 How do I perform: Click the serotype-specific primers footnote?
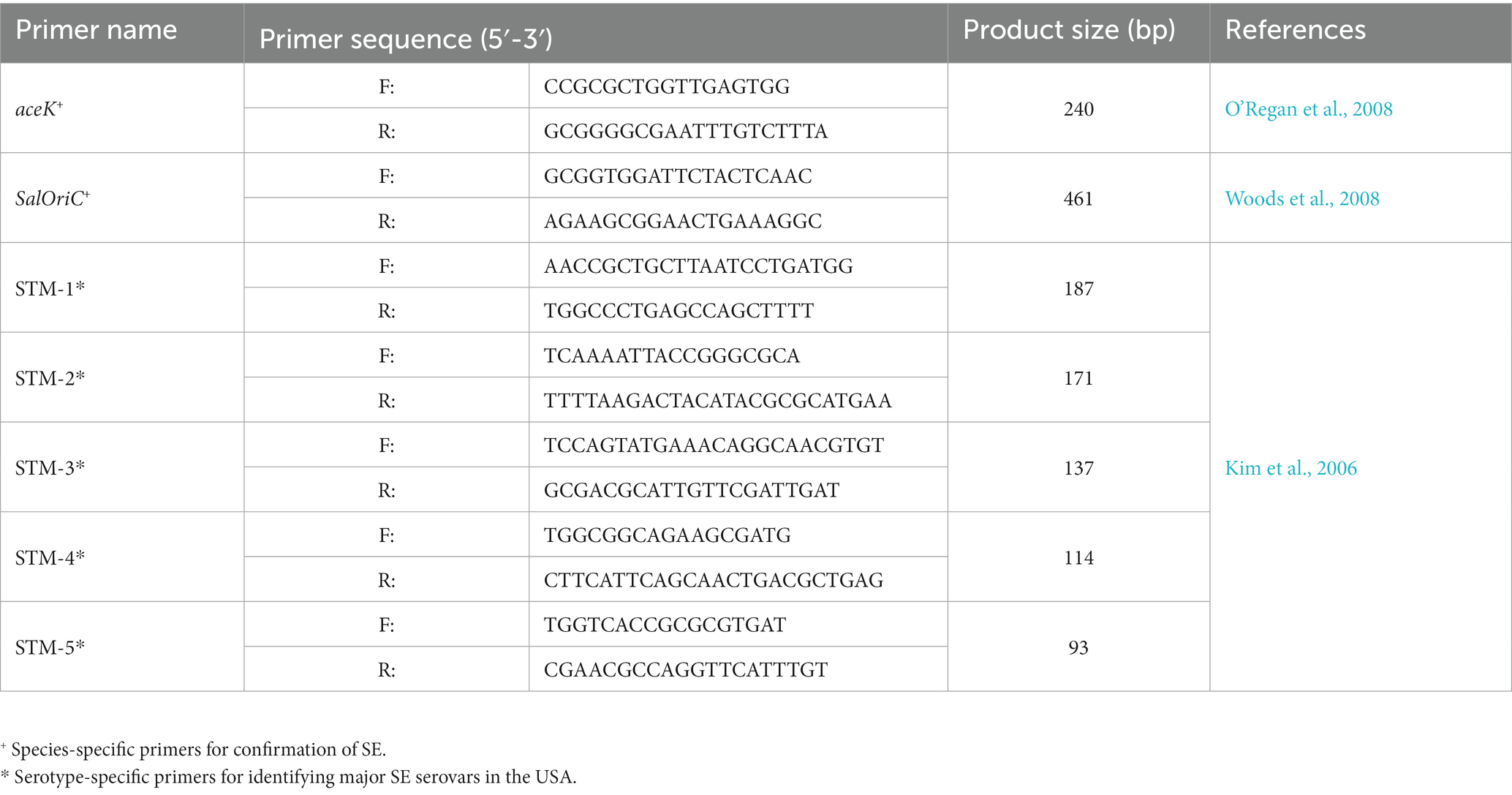coord(288,777)
